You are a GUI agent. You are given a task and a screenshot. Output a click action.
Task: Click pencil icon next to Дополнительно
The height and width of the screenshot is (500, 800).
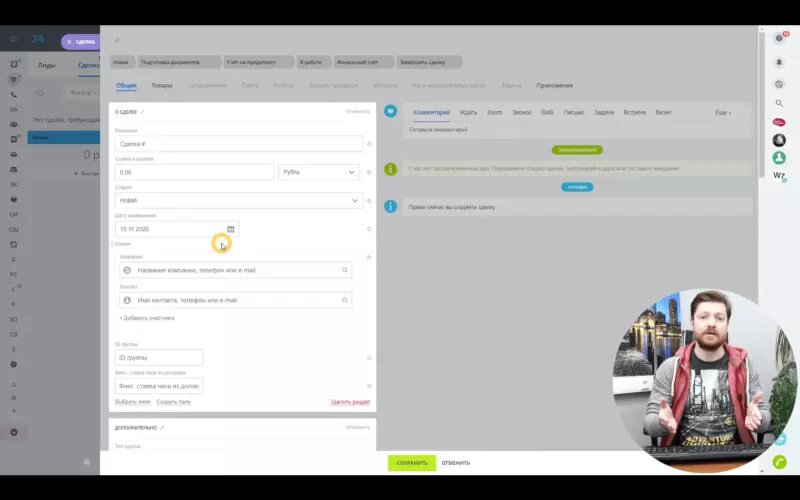point(162,428)
